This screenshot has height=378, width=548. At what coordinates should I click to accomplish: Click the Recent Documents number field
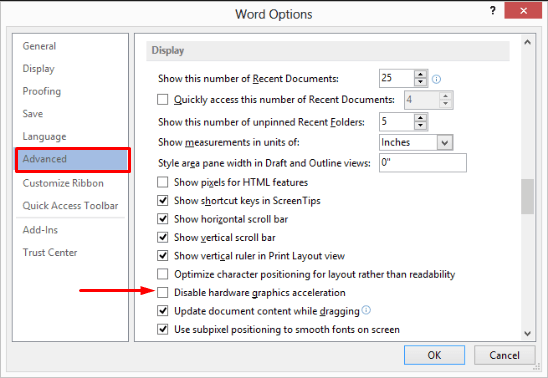397,78
